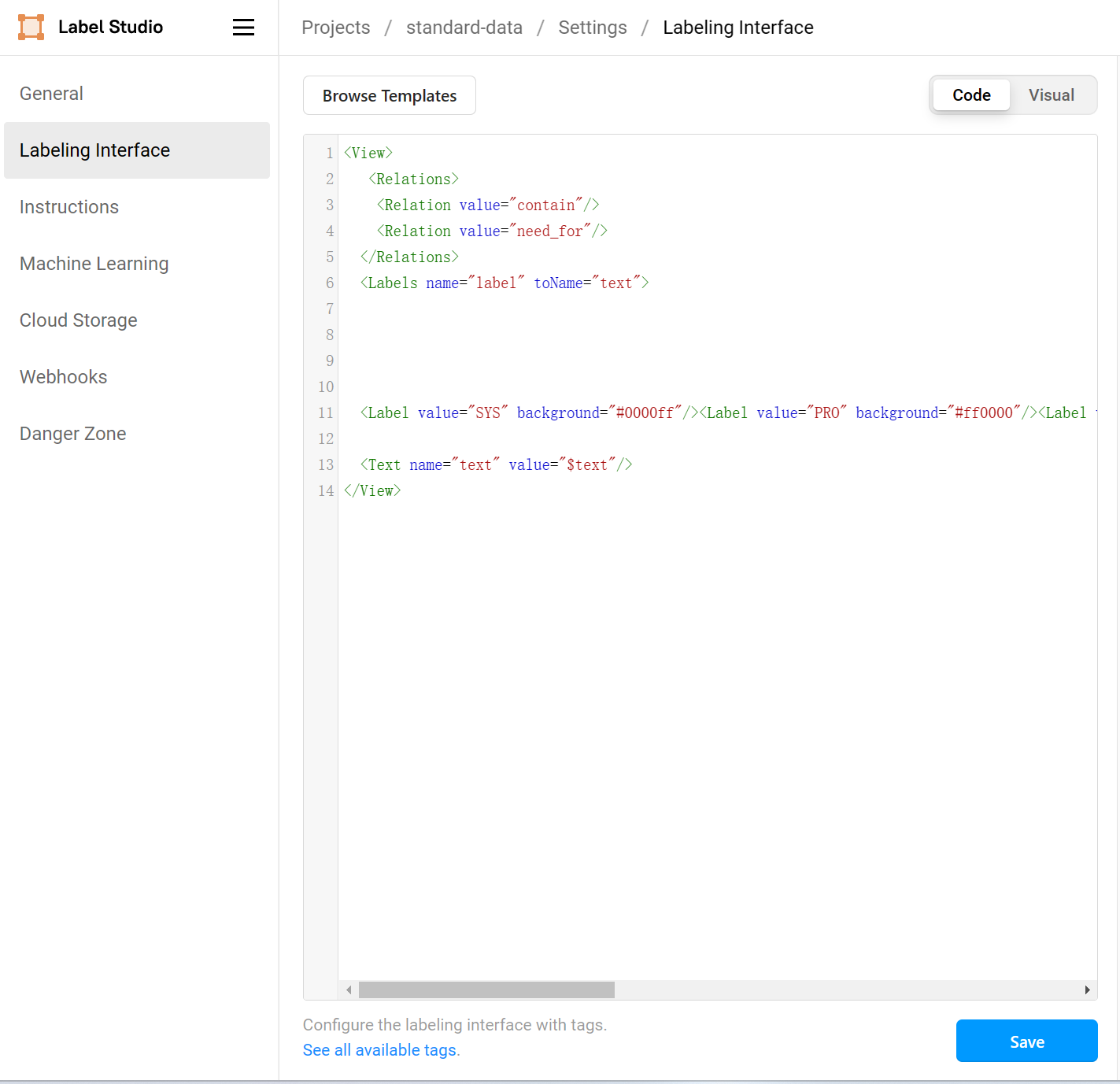
Task: Click the opening Relations tag on line 2
Action: pyautogui.click(x=413, y=179)
